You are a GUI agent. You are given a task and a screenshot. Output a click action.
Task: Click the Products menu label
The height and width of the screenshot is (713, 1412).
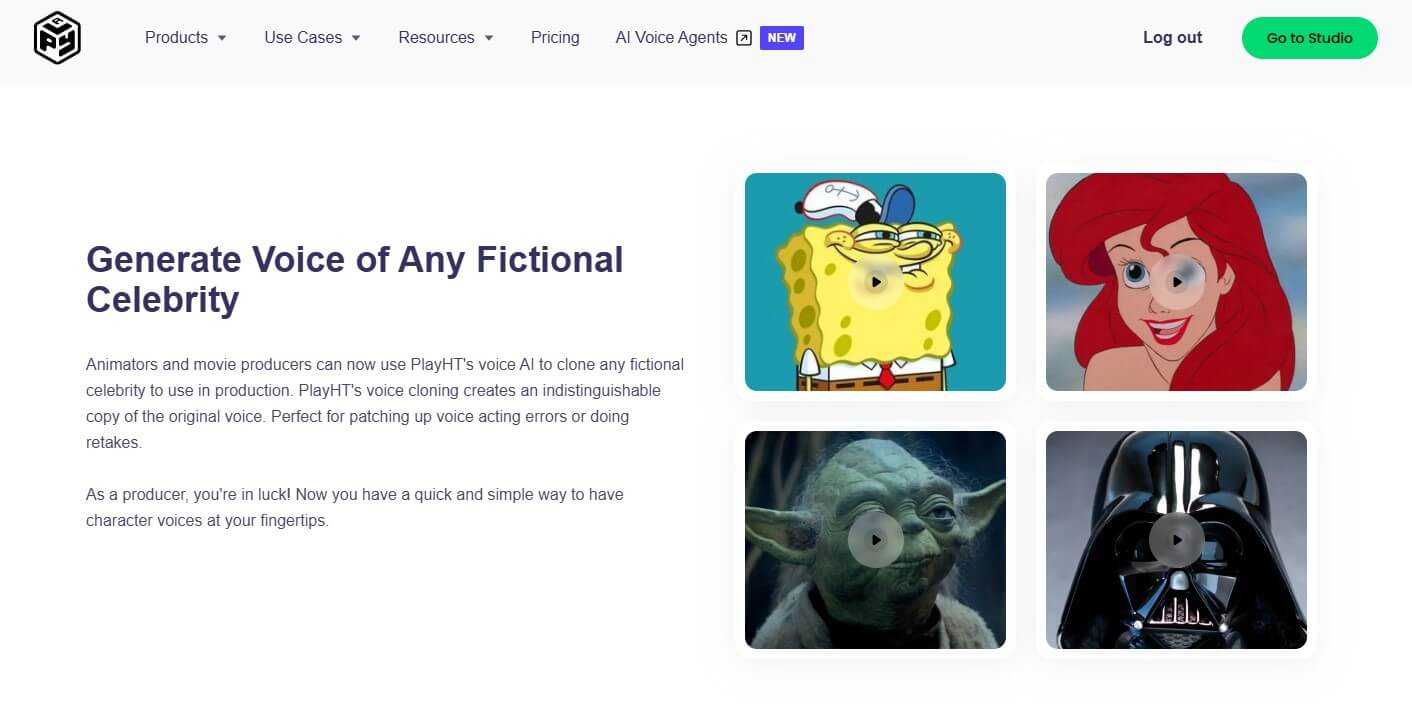coord(176,38)
